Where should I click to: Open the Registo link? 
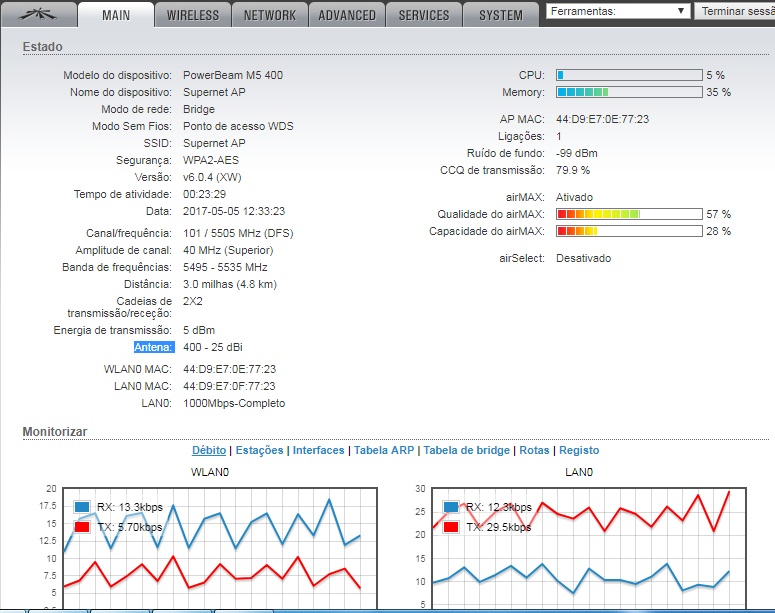coord(579,450)
